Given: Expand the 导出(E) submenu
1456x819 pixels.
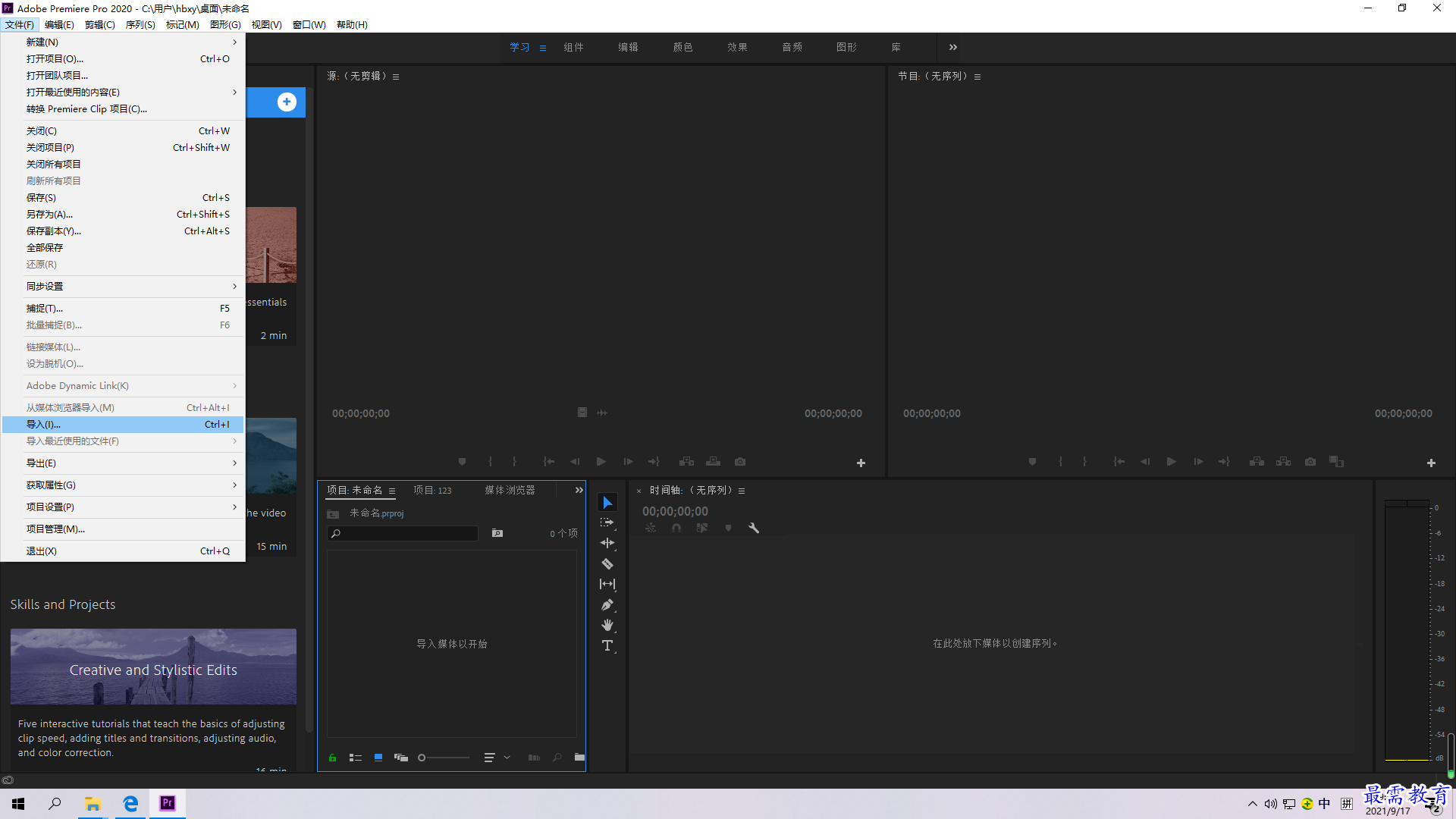Looking at the screenshot, I should [123, 463].
